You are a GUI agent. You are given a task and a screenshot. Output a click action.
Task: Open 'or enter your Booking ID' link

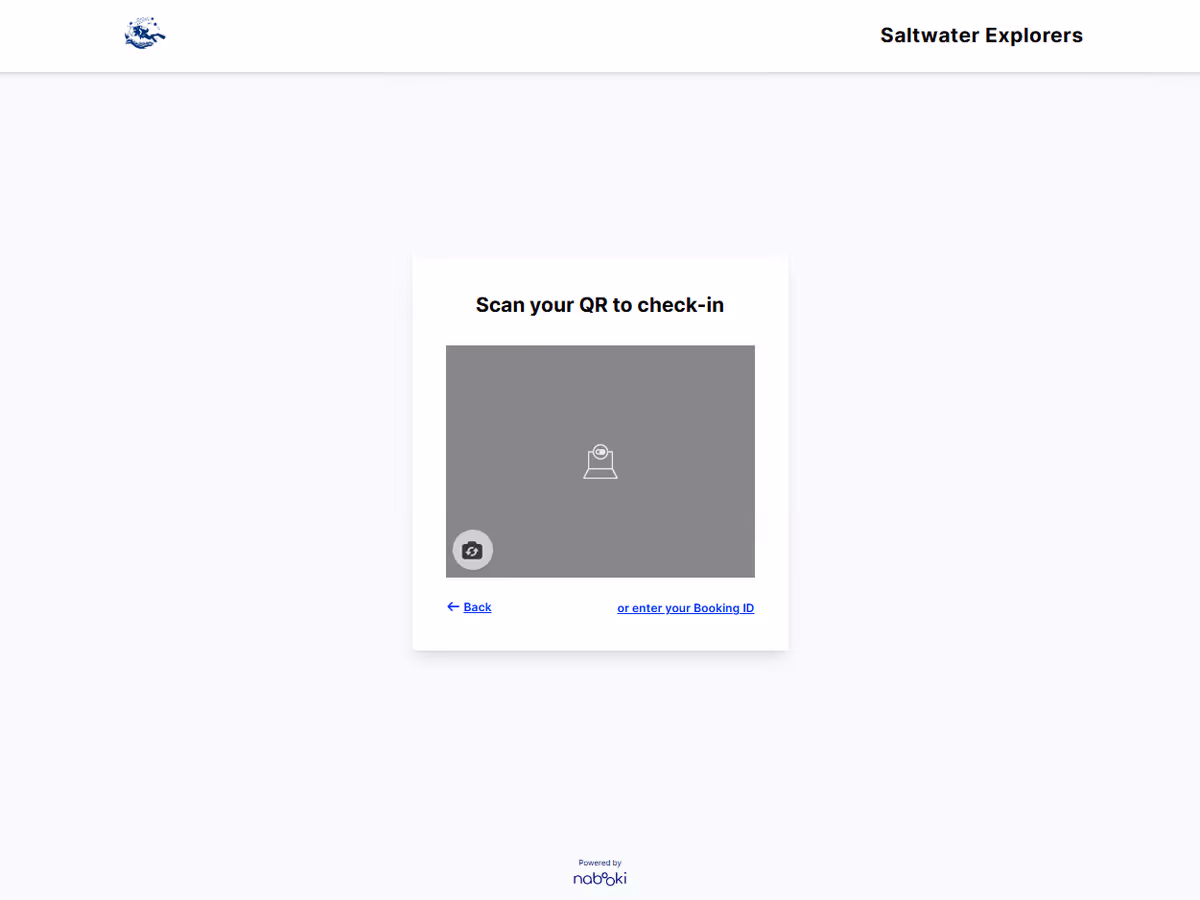[x=685, y=608]
